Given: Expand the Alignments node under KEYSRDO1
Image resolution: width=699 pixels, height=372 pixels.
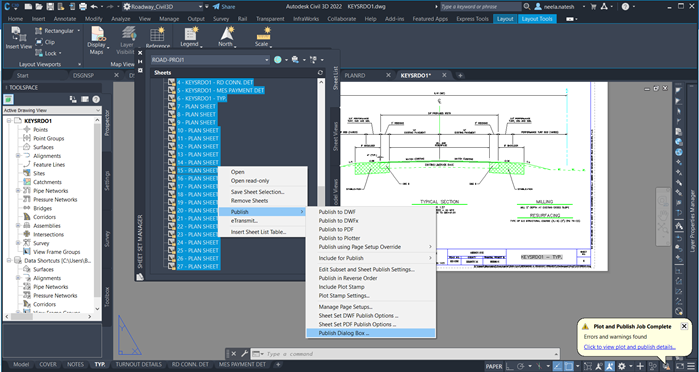Looking at the screenshot, I should tap(18, 156).
